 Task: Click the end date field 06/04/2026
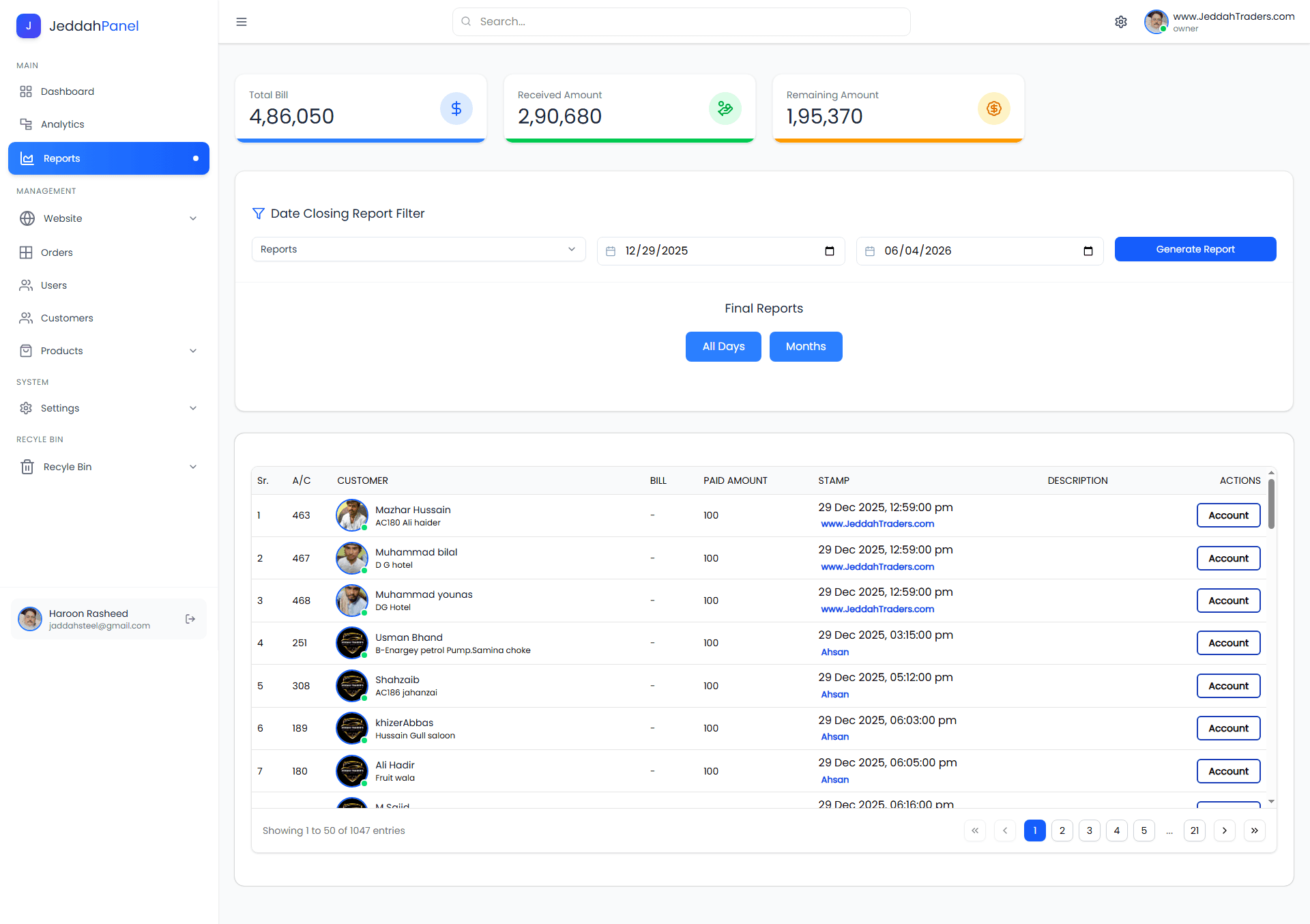point(980,251)
